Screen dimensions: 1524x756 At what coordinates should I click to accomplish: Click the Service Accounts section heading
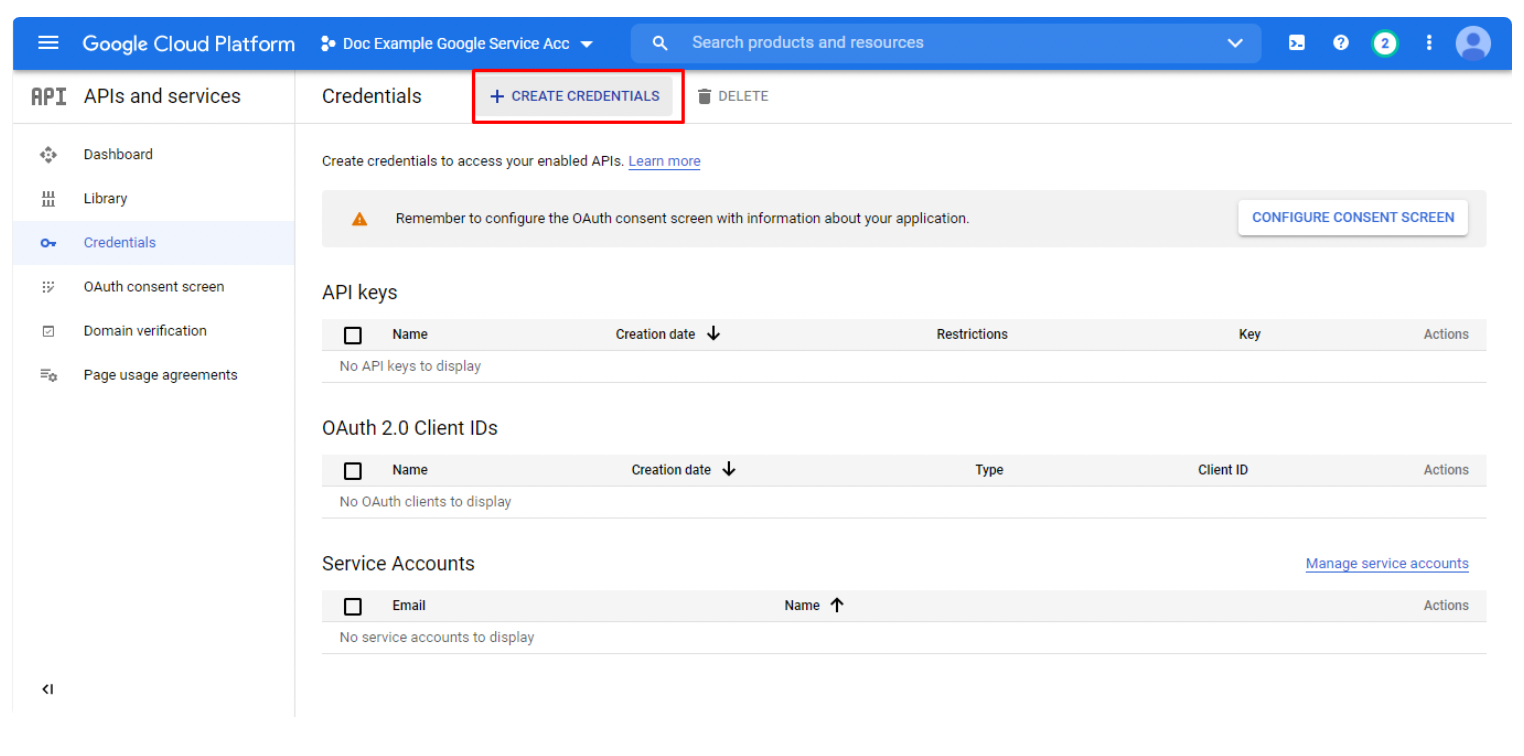[x=398, y=564]
